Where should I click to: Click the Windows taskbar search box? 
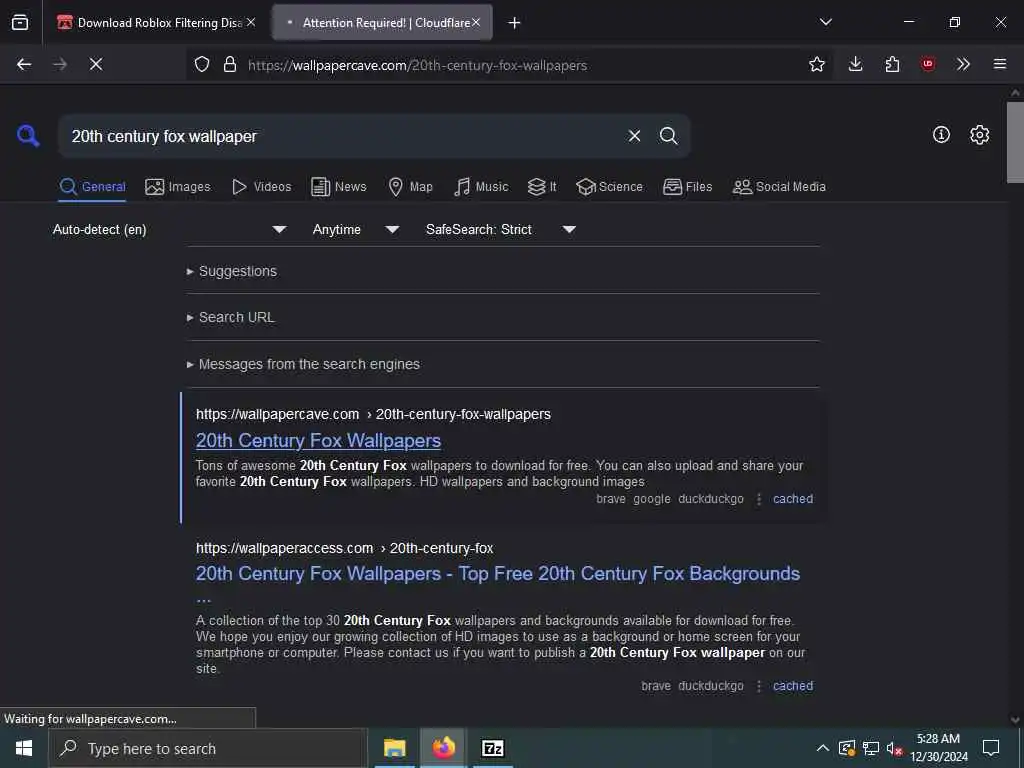click(x=207, y=748)
